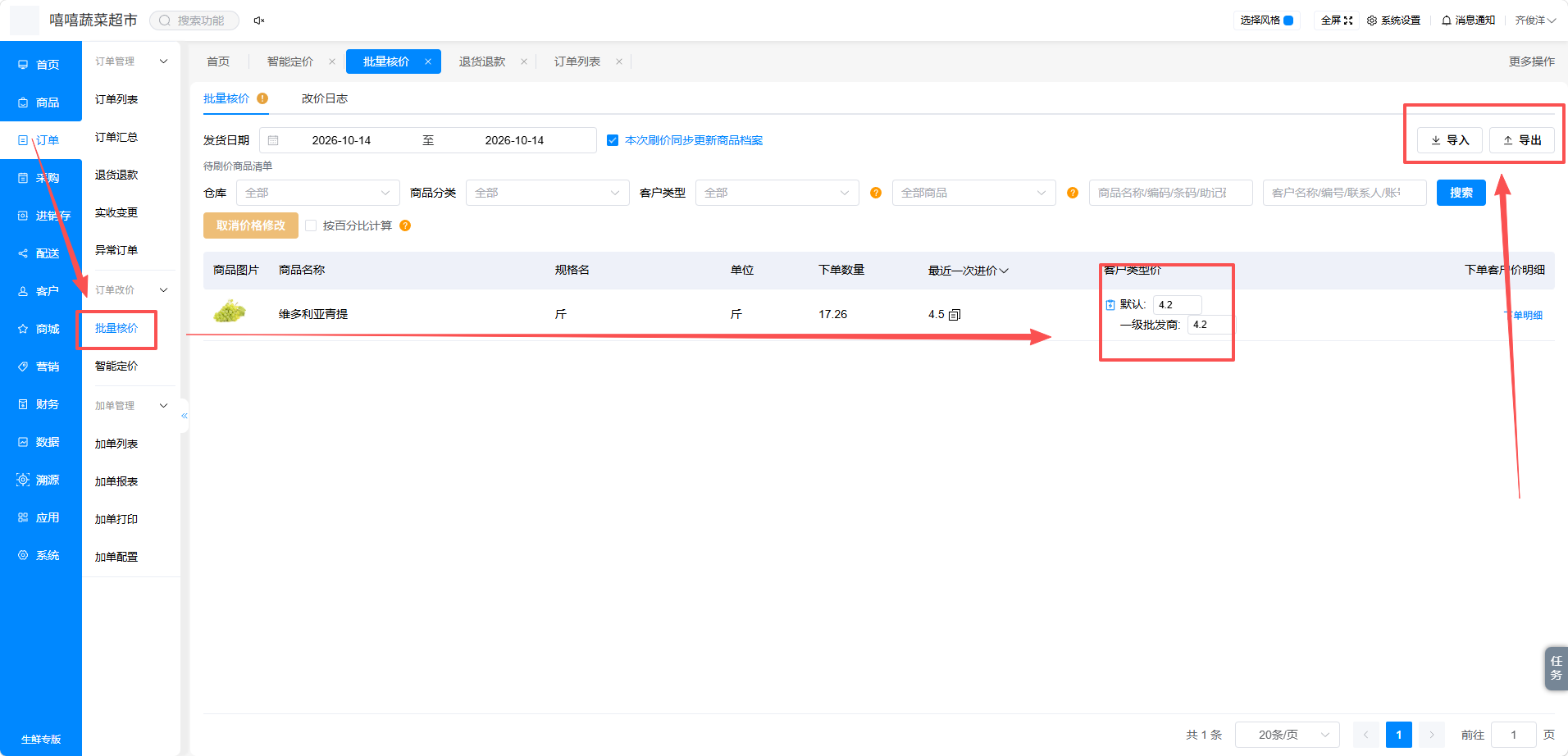Click the help icon beside 按百分比计算
This screenshot has height=756, width=1568.
[x=405, y=225]
